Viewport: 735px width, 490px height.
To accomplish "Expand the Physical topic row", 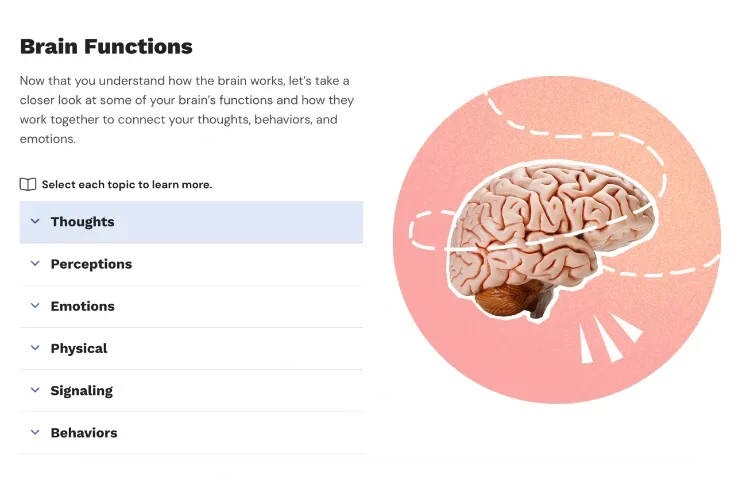I will pos(191,348).
